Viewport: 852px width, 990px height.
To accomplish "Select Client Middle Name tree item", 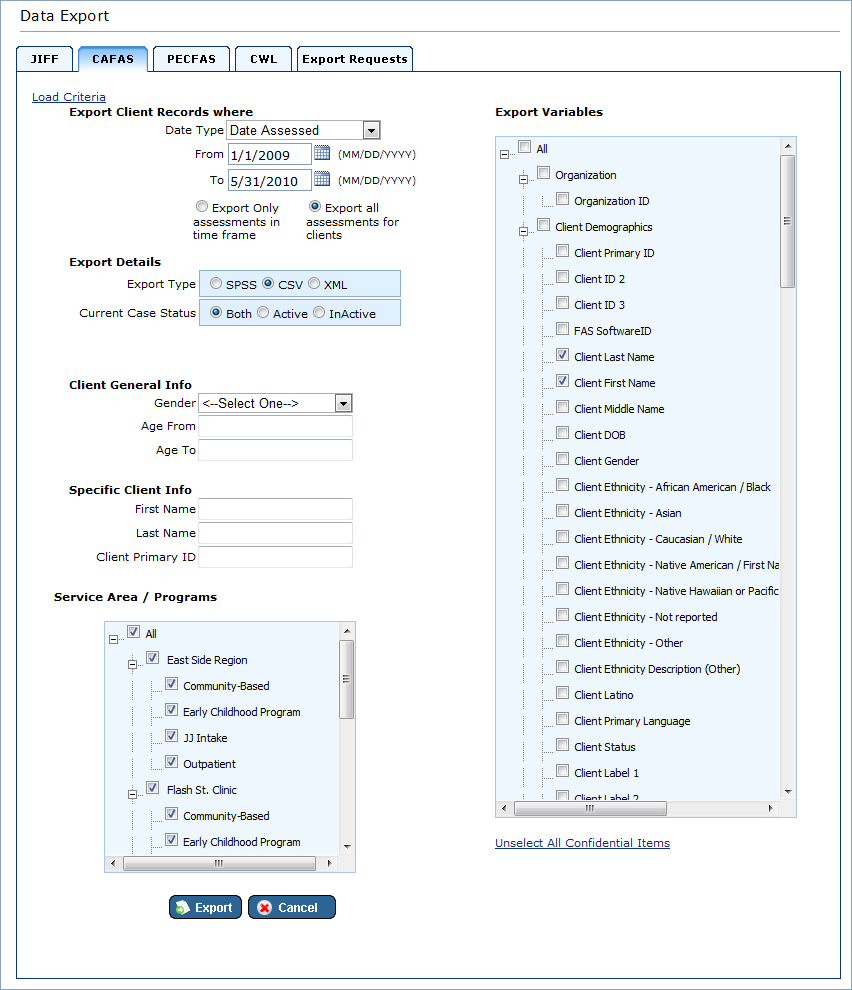I will [619, 409].
